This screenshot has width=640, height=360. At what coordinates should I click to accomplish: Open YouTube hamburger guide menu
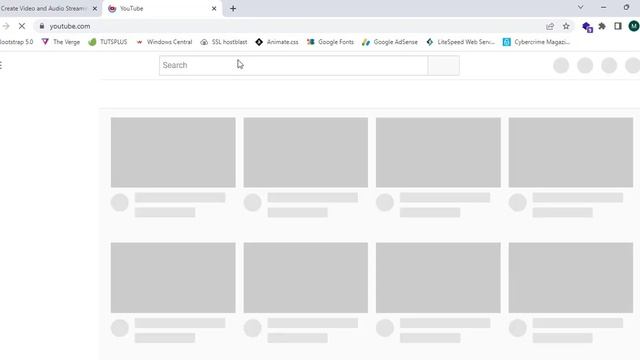1,65
